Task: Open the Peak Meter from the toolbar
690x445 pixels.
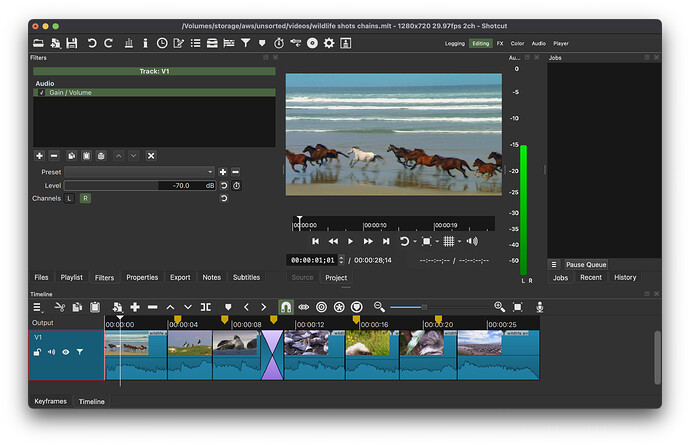Action: (128, 43)
